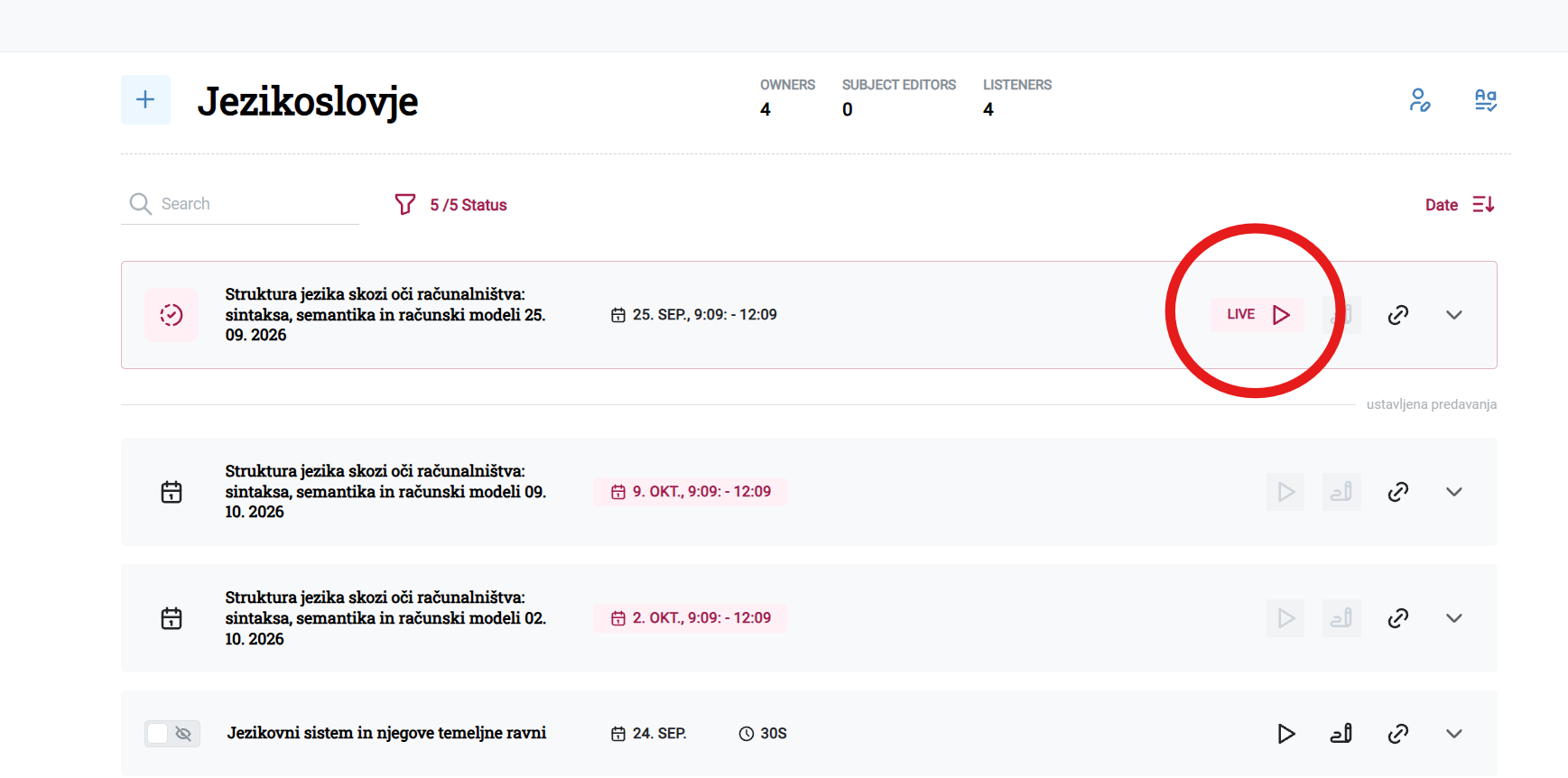Click calendar icon of the 02. 10. 2026 lecture
This screenshot has width=1568, height=778.
(172, 618)
